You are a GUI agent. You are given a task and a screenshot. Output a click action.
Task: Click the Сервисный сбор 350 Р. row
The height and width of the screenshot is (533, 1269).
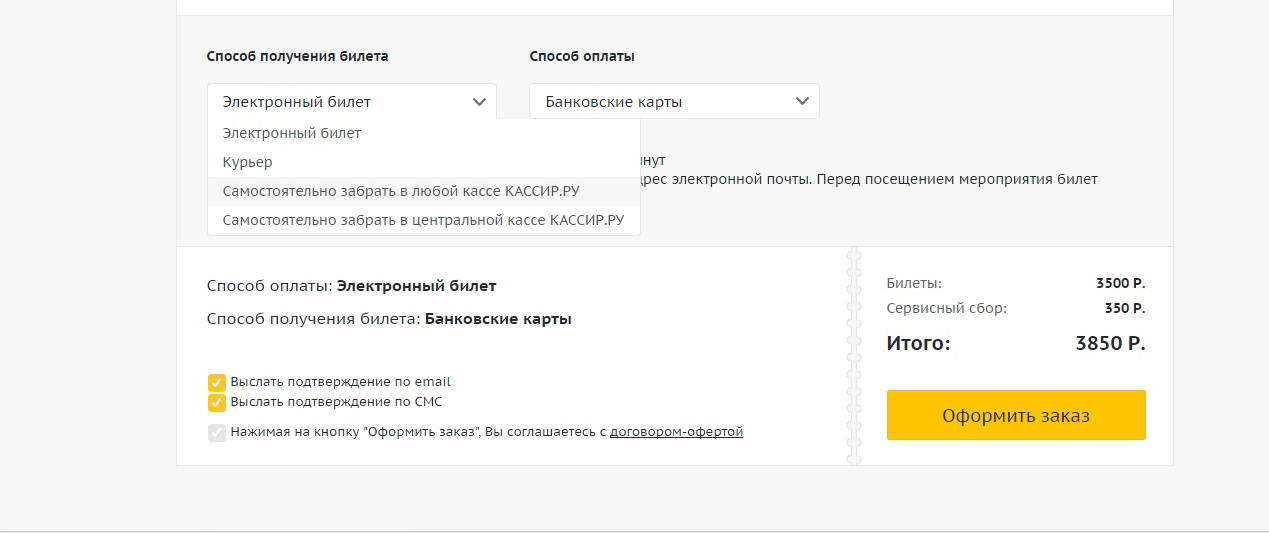tap(1016, 308)
